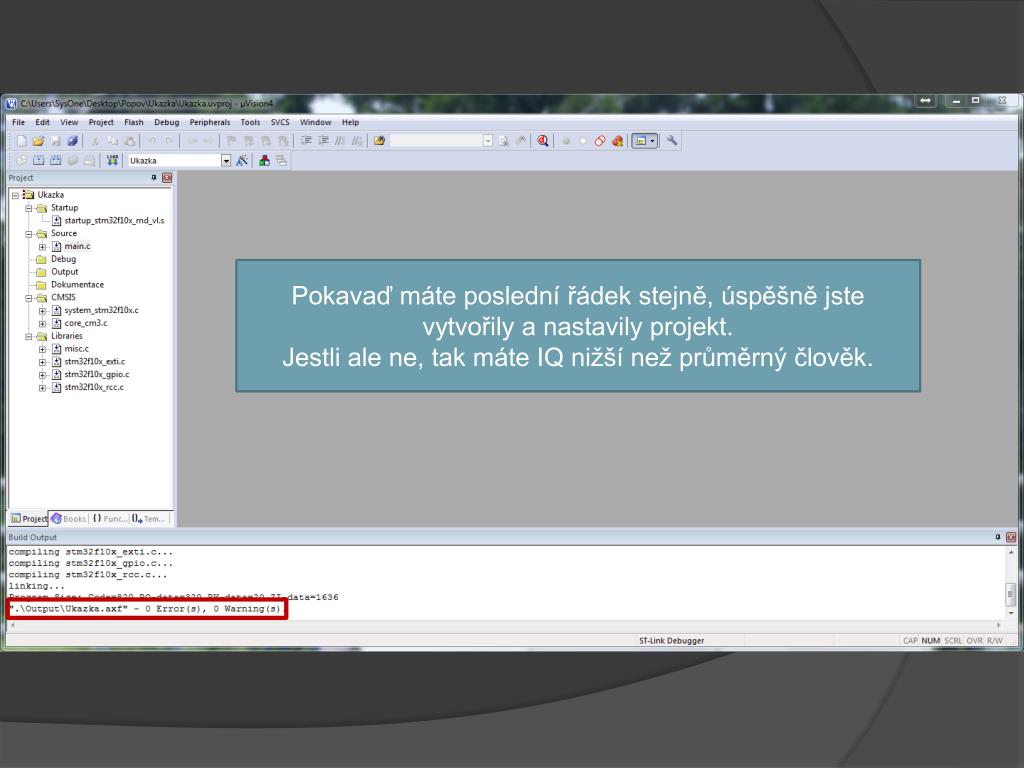Create a new file with the New icon
The width and height of the screenshot is (1024, 768).
click(x=22, y=141)
